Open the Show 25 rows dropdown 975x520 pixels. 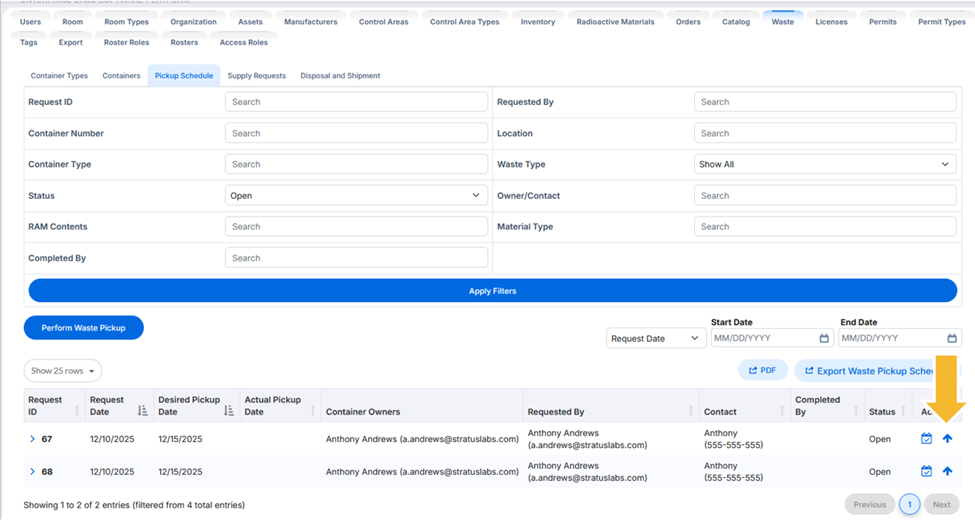pos(63,371)
